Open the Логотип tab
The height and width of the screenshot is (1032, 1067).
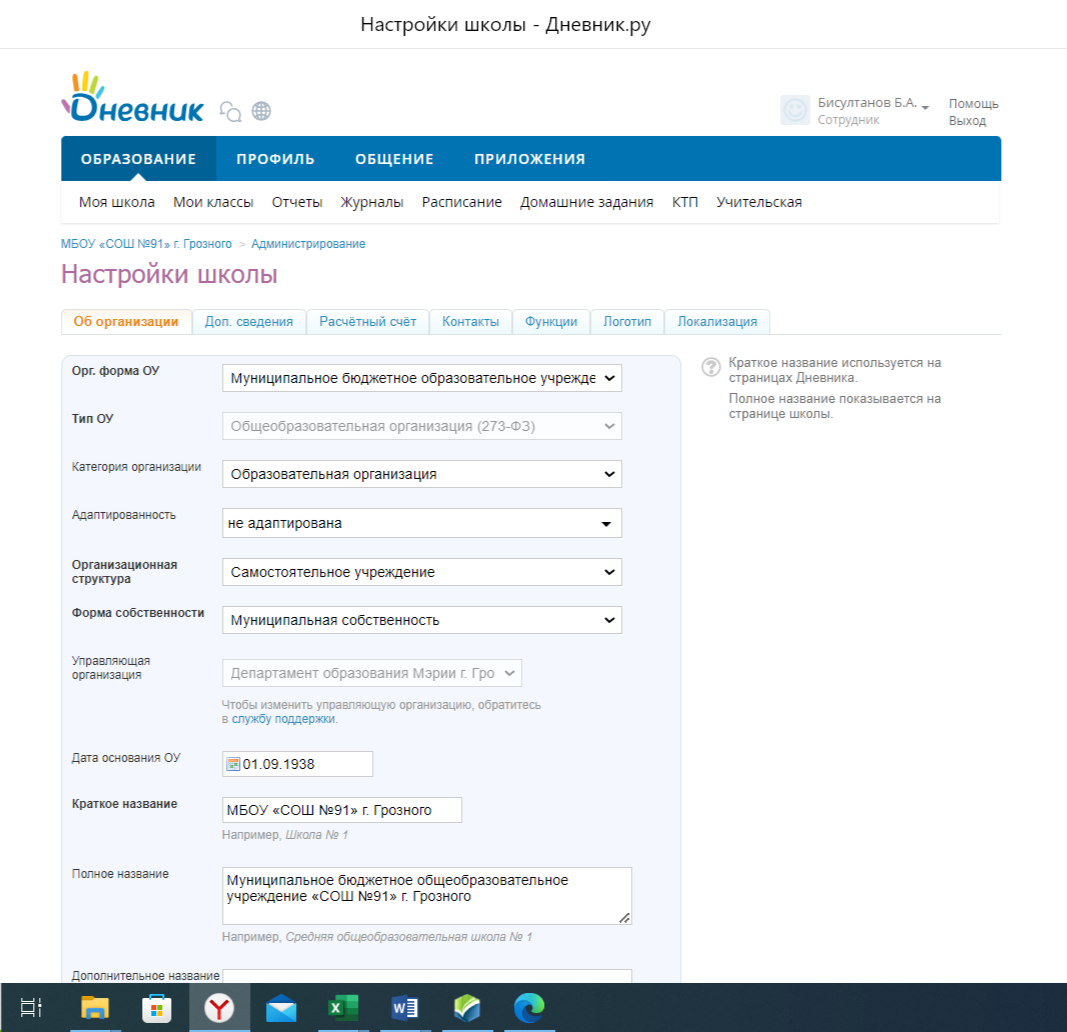tap(627, 321)
